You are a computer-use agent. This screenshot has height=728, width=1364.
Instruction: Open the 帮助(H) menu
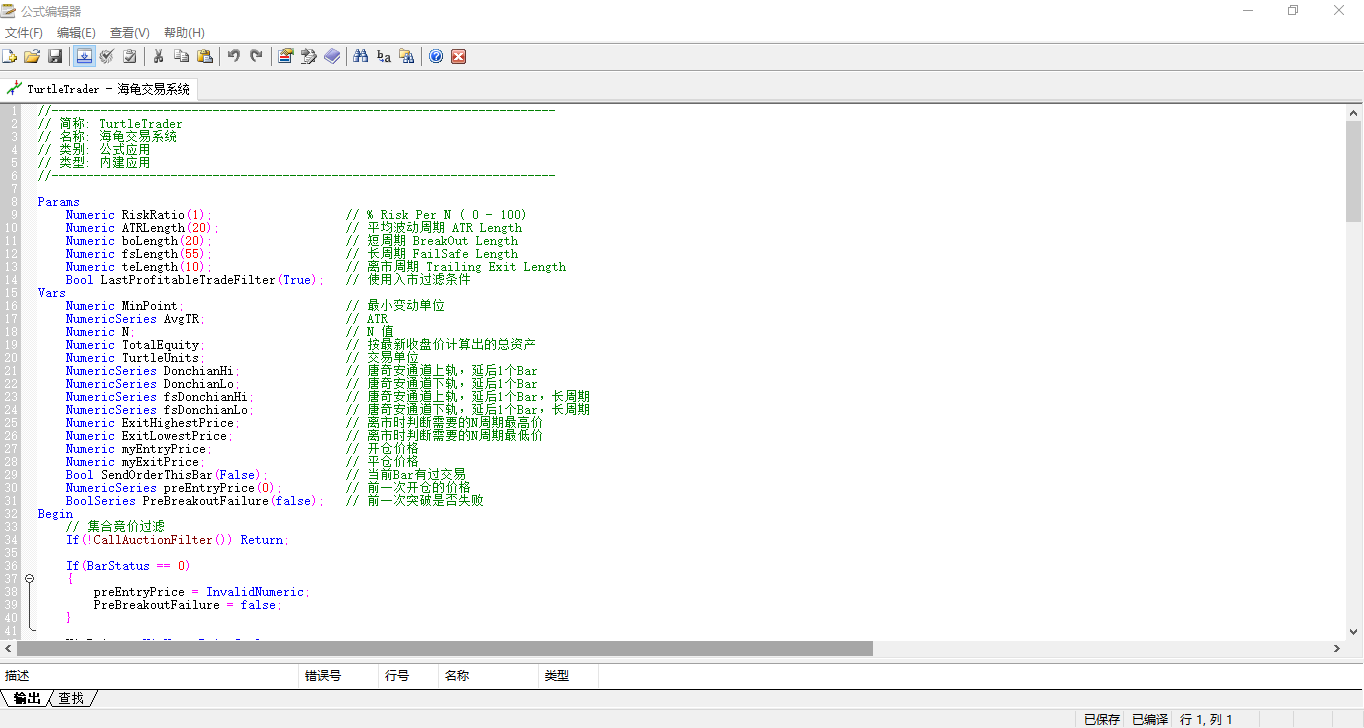(184, 33)
